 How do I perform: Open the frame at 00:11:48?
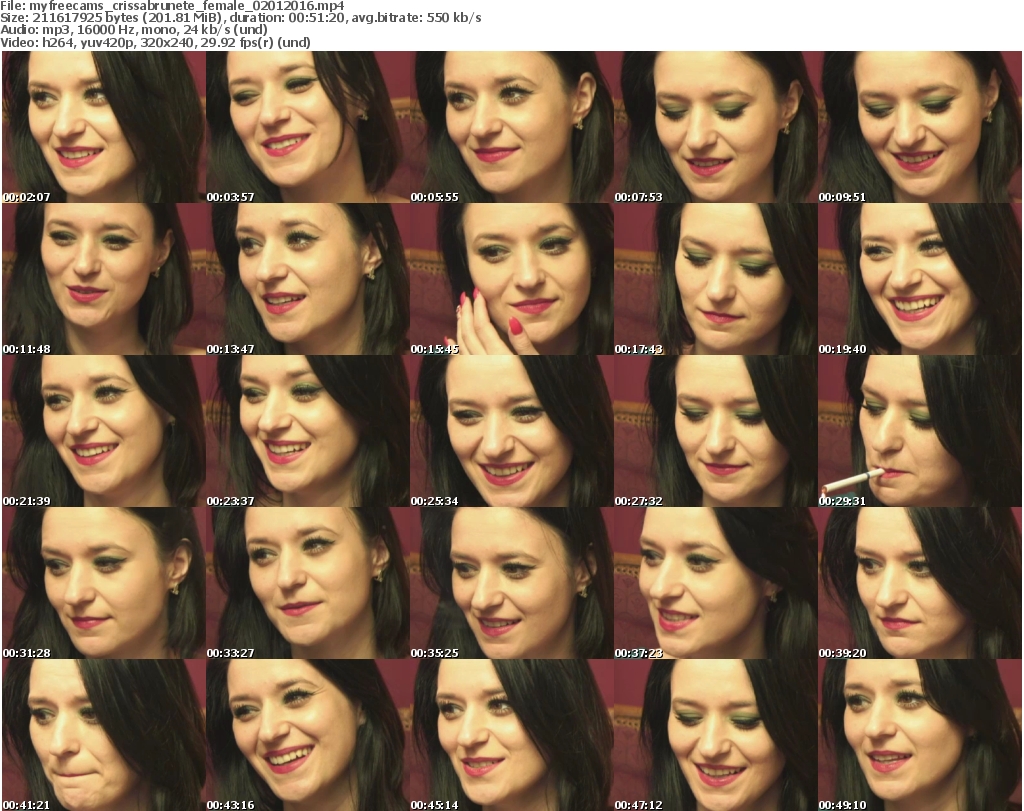click(103, 279)
